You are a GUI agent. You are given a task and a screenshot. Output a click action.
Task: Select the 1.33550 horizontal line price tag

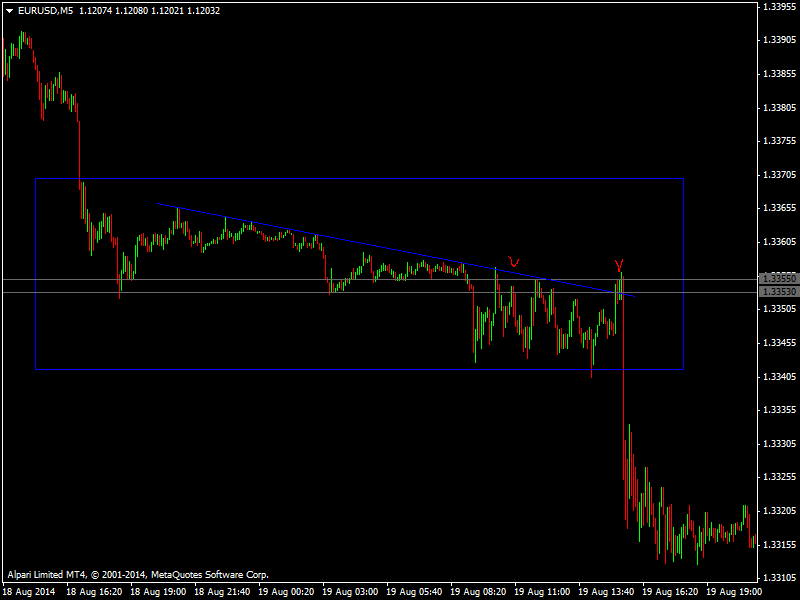[x=779, y=279]
